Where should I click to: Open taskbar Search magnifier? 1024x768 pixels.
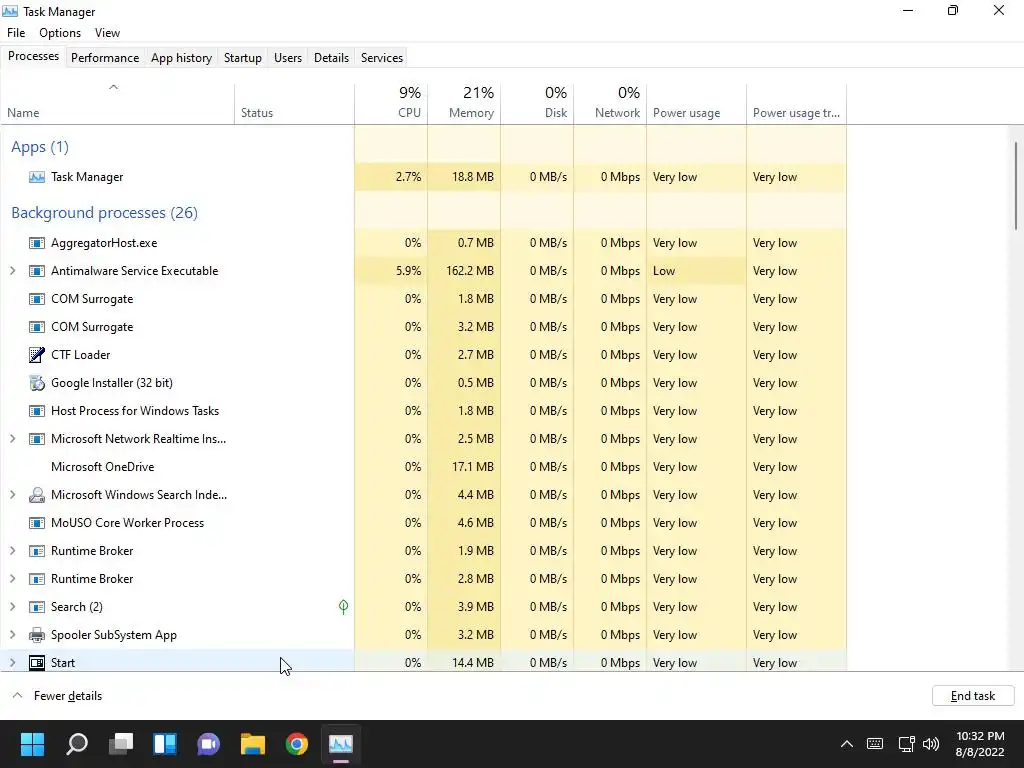point(77,744)
